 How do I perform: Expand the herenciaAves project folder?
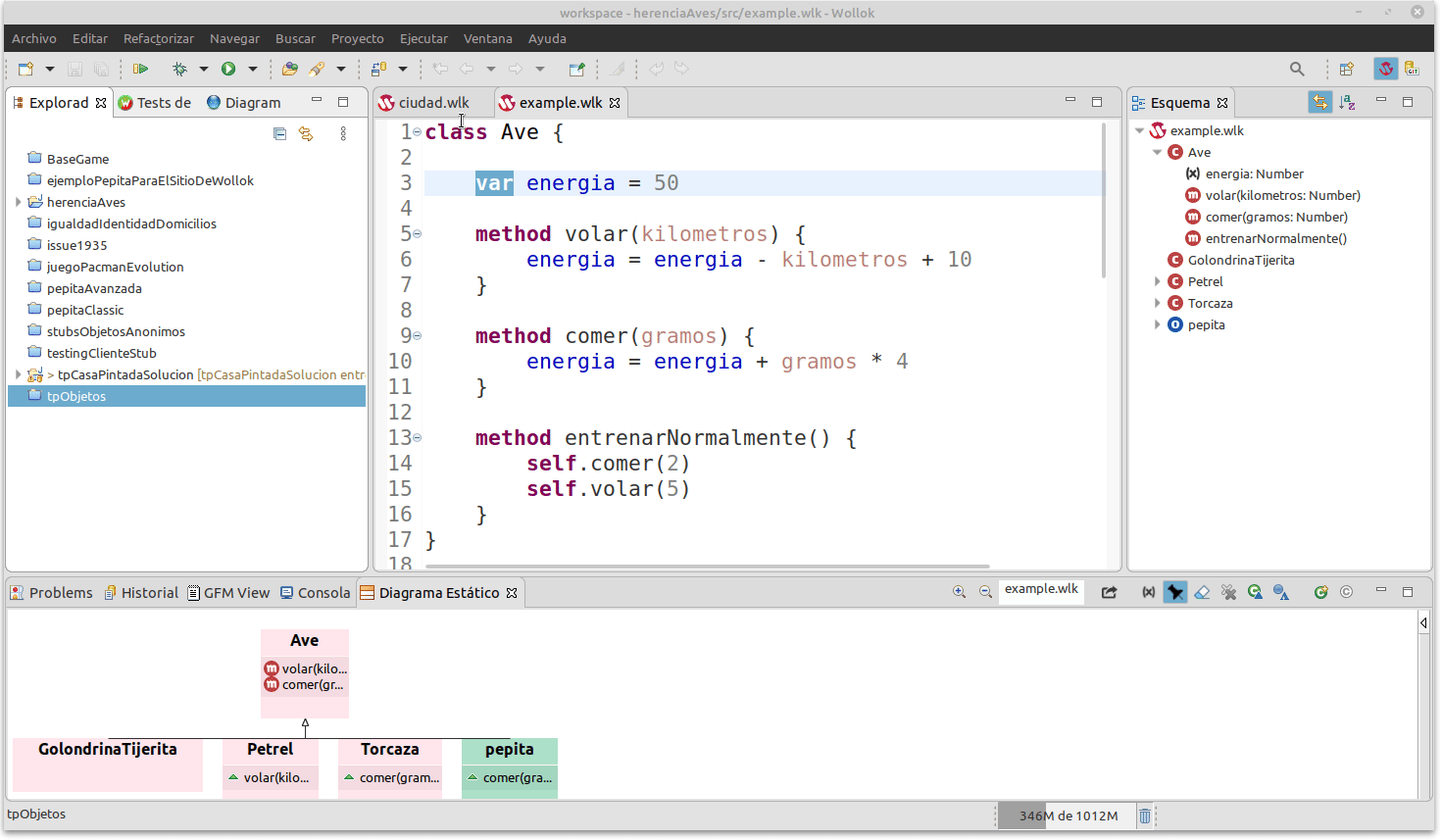(x=18, y=202)
